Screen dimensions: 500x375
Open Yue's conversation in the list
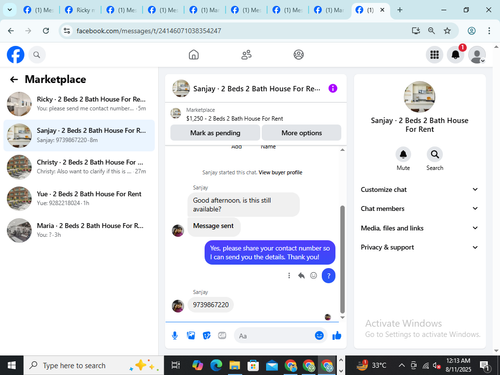79,198
